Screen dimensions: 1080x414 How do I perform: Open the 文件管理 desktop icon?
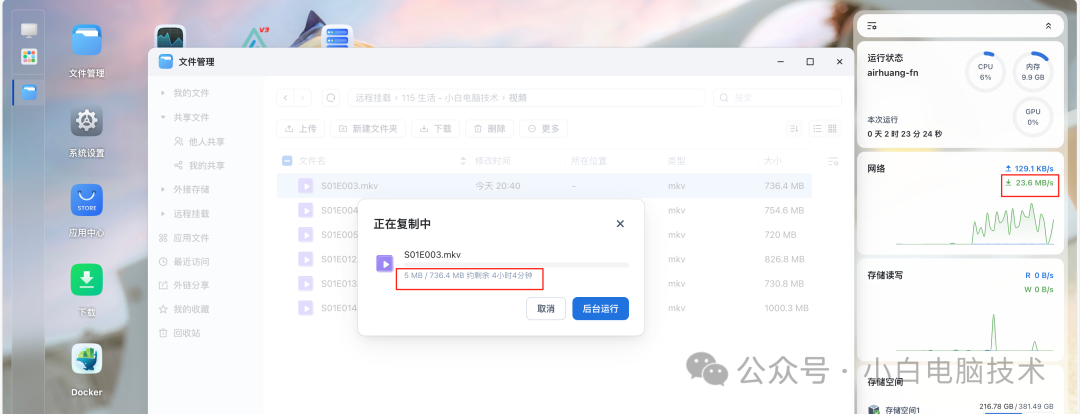(87, 41)
